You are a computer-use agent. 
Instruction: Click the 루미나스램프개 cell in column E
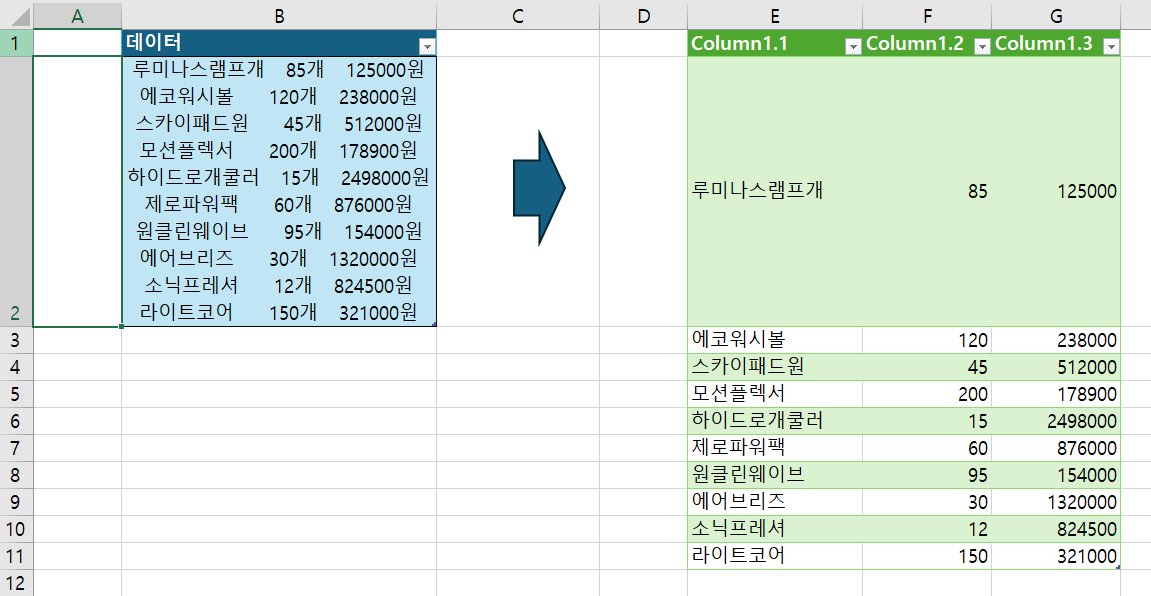click(x=774, y=191)
